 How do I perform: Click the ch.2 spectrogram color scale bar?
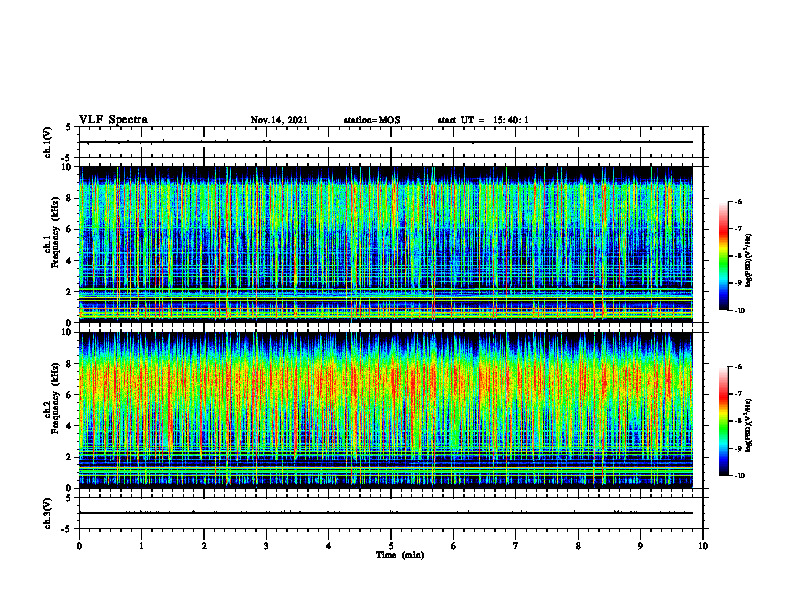coord(723,421)
